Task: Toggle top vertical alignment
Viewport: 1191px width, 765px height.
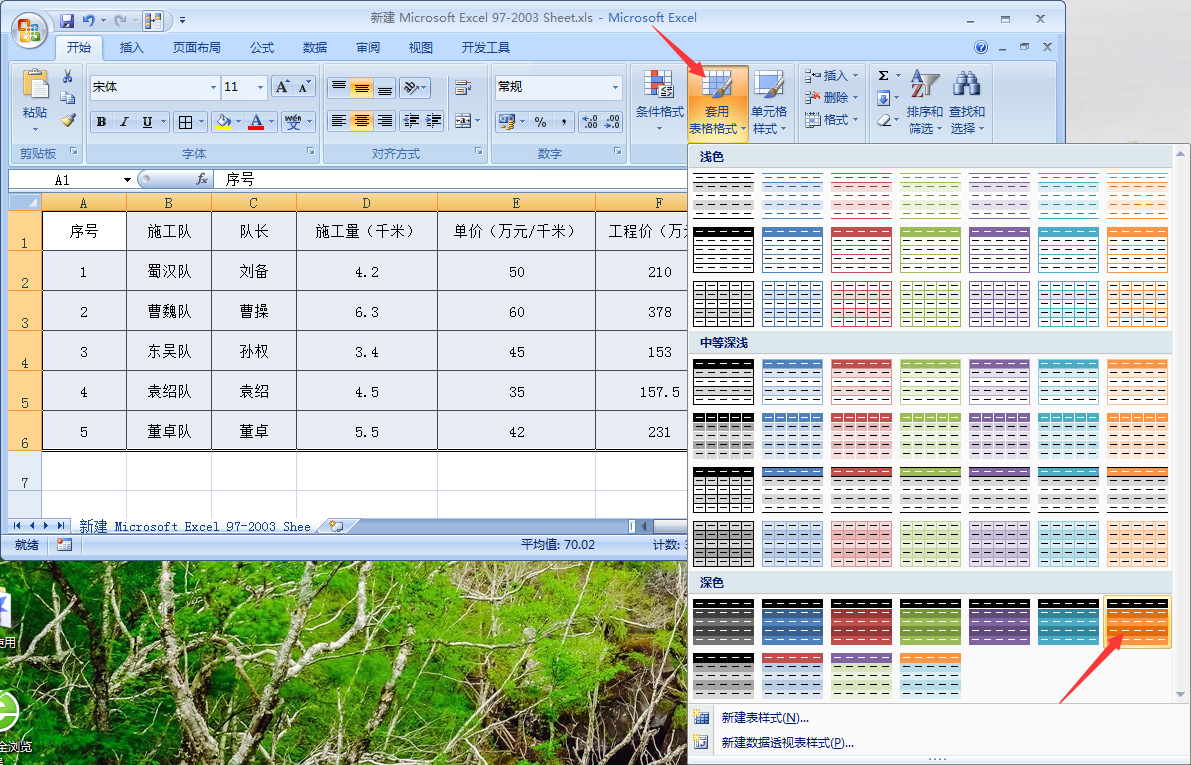Action: (x=339, y=87)
